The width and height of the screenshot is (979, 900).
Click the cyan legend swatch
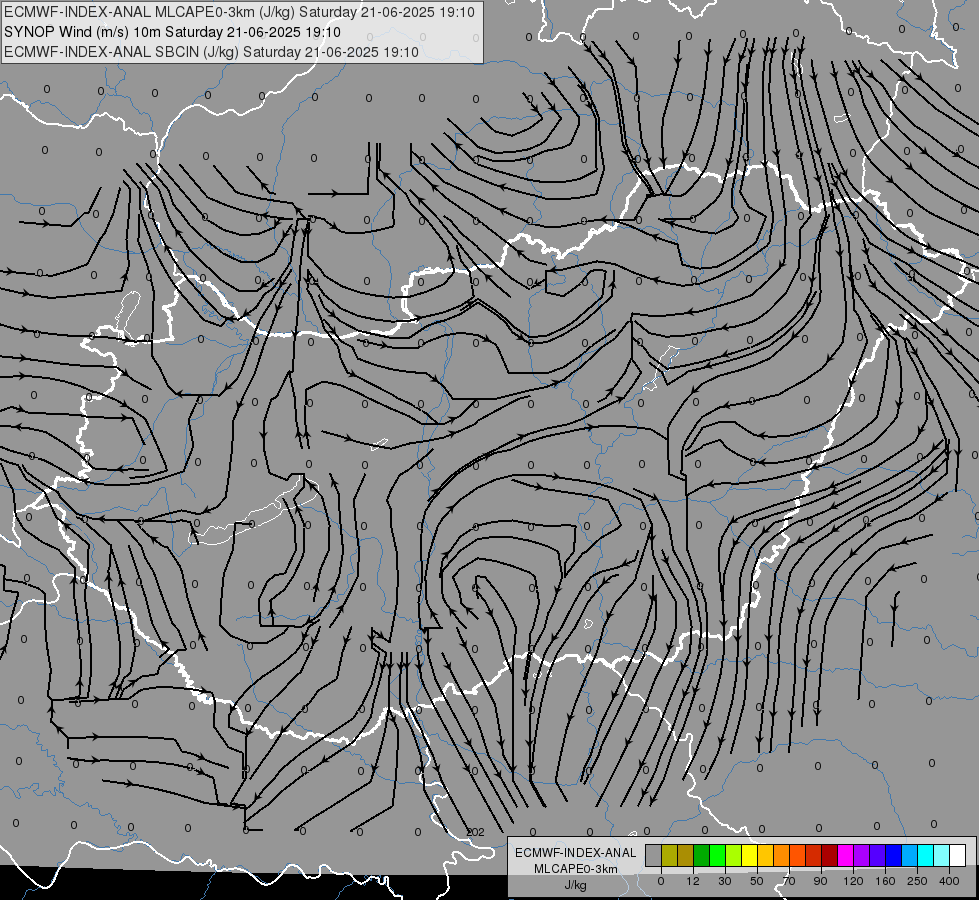point(925,856)
